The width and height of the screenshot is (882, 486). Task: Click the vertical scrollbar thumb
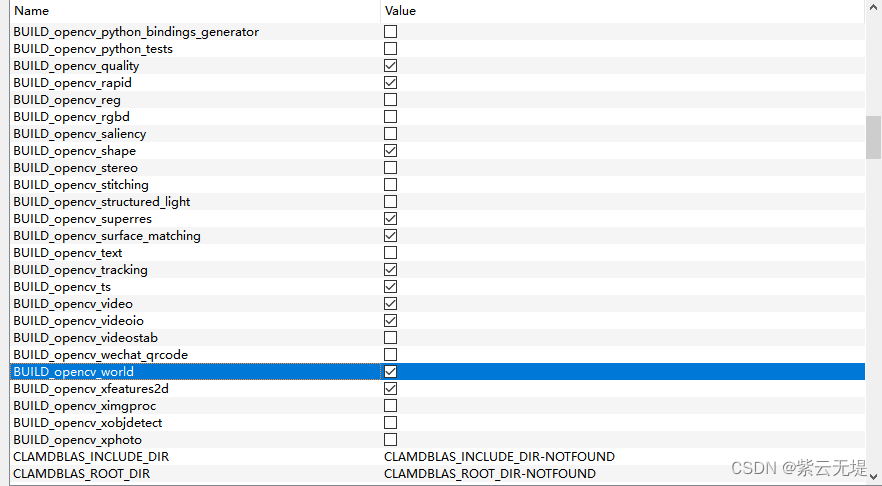(x=873, y=137)
